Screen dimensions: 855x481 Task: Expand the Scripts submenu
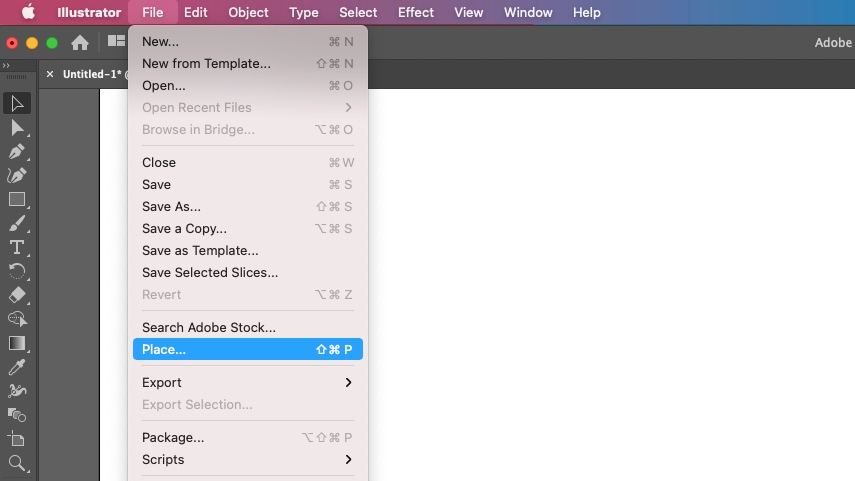248,459
